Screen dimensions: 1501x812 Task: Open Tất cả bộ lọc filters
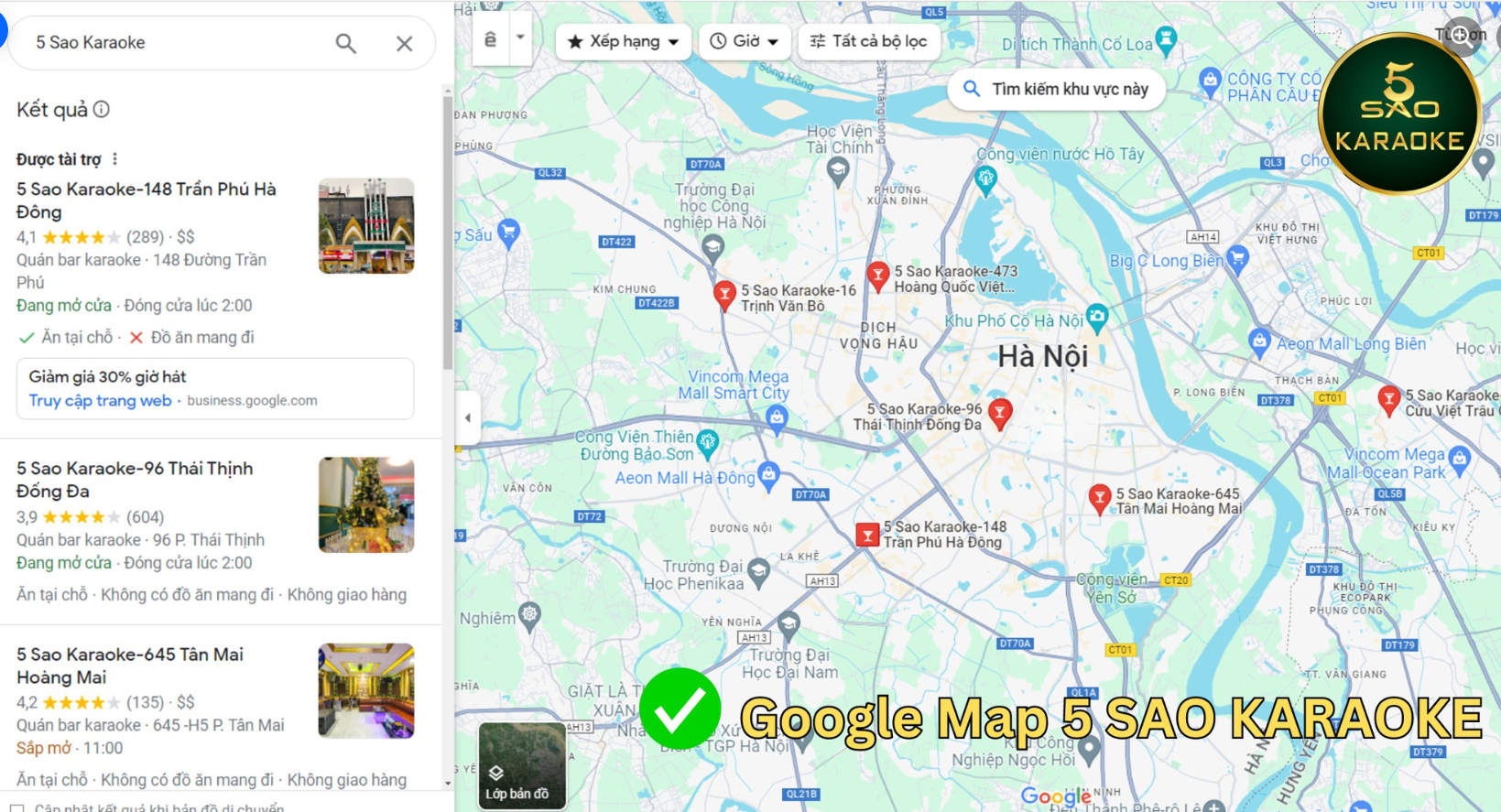[x=869, y=41]
